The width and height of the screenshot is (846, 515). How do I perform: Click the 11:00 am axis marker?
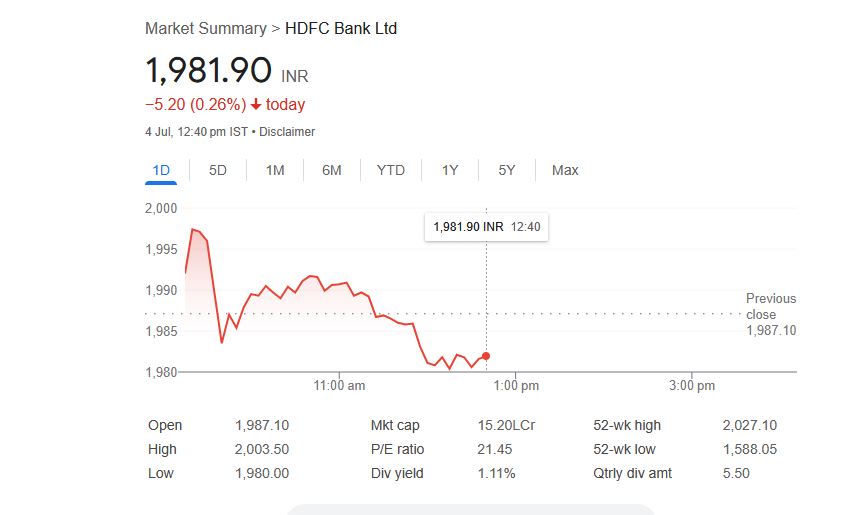[x=339, y=385]
